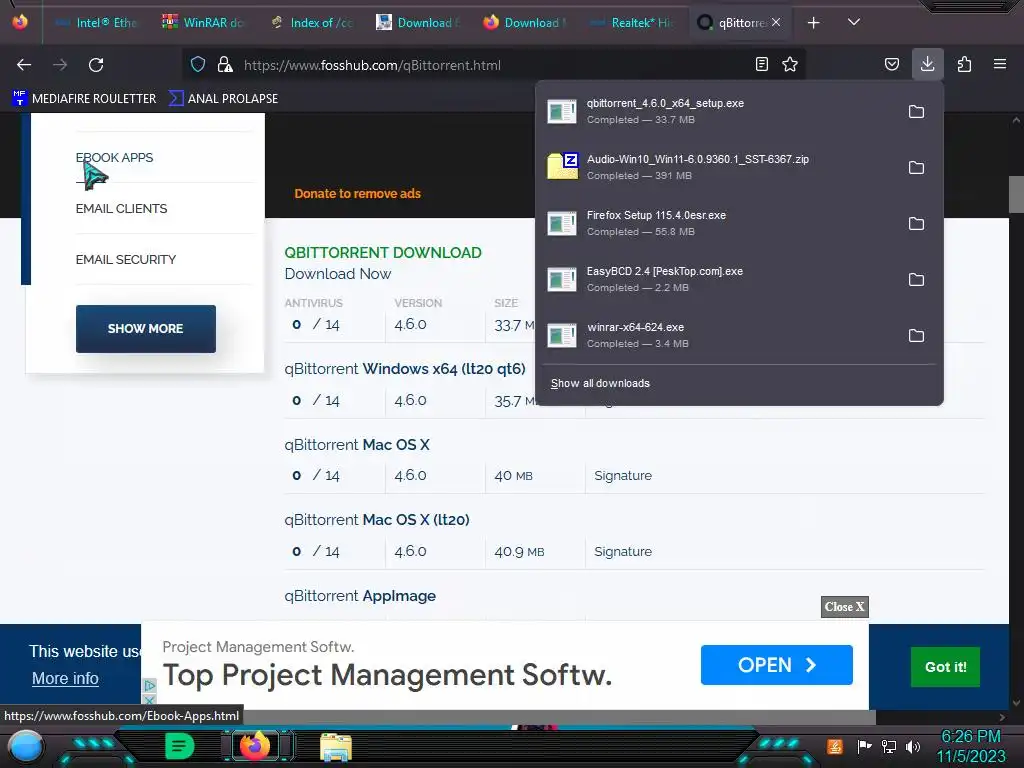Show qbittorrent_4.6.0_x64_setup.exe in folder
1024x768 pixels.
[916, 112]
